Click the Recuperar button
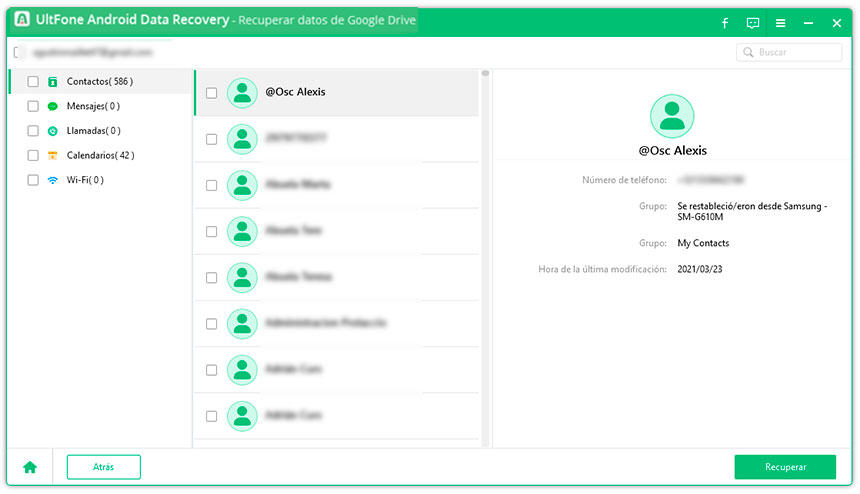This screenshot has height=494, width=860. pyautogui.click(x=785, y=467)
